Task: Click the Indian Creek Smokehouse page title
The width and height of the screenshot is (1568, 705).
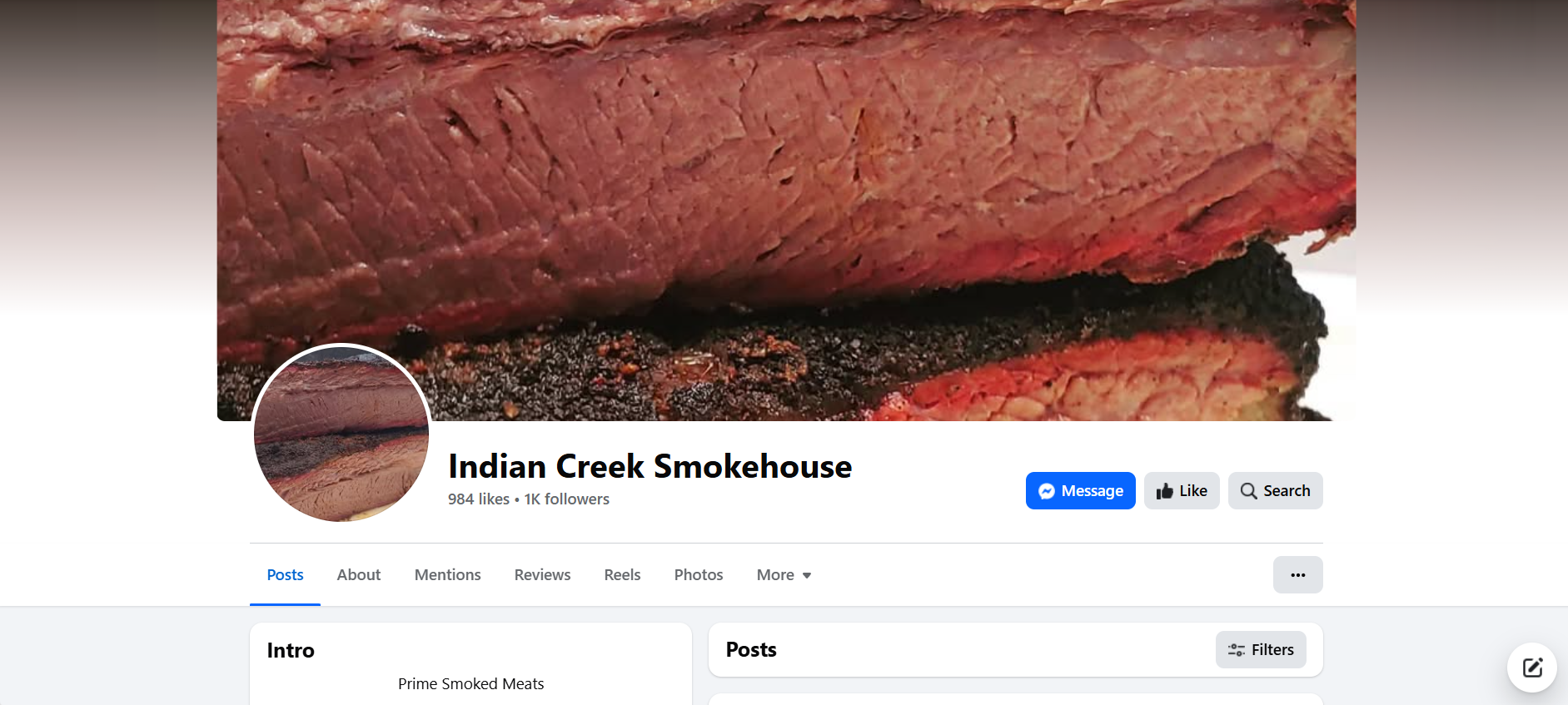Action: 650,466
